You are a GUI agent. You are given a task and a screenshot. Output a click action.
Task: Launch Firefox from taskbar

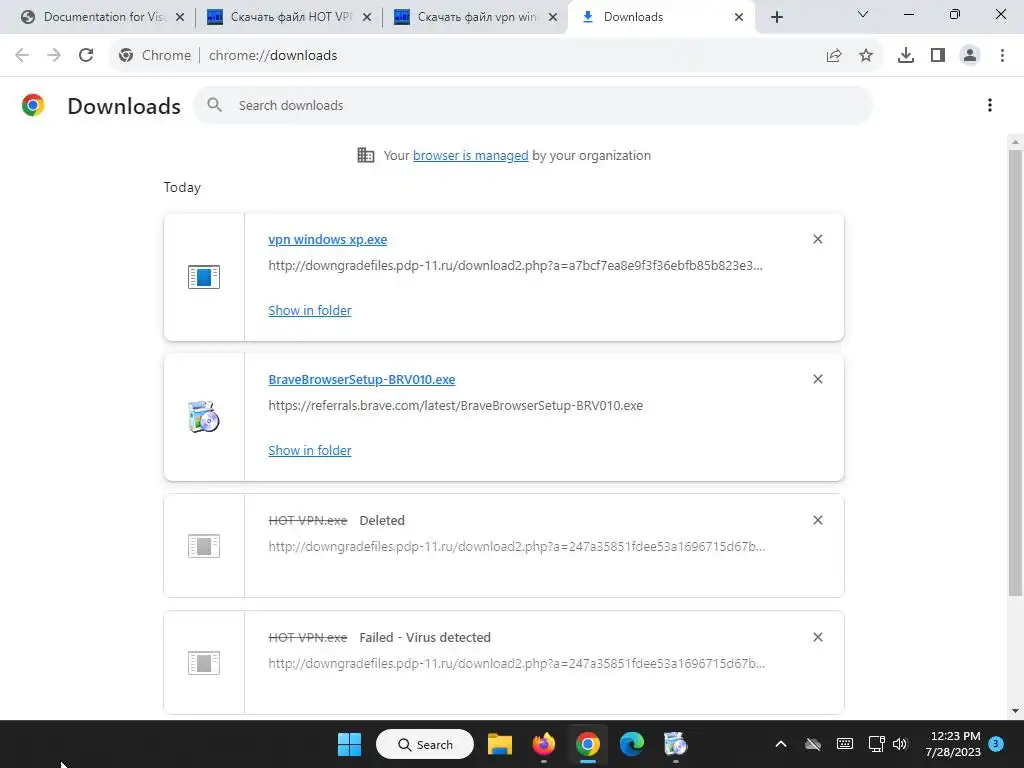543,744
